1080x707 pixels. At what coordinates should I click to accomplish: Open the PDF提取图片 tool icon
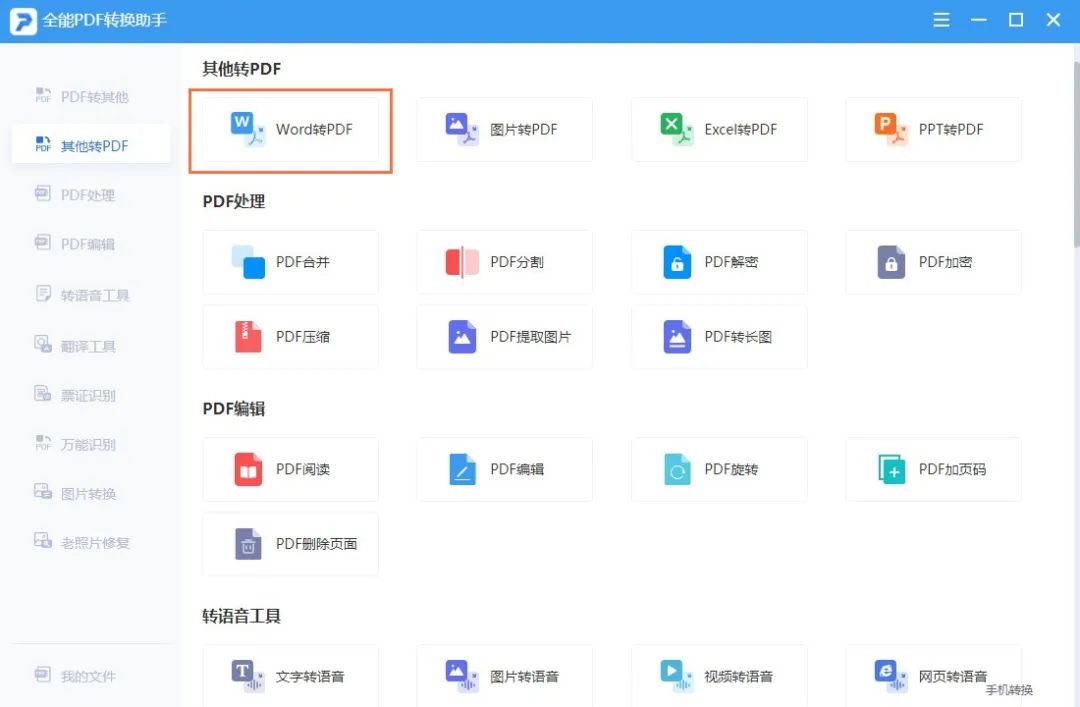(462, 336)
